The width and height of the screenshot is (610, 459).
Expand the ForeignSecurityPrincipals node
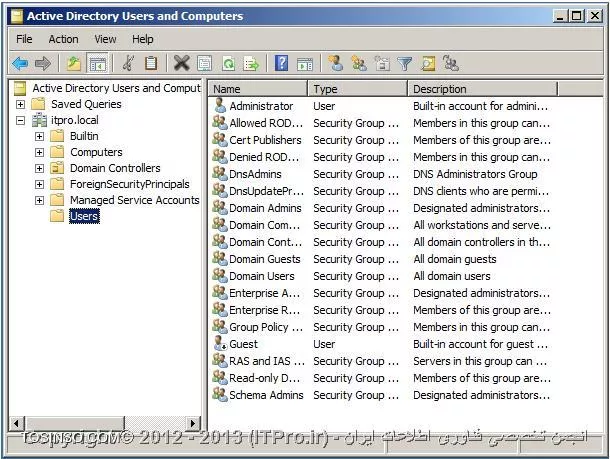point(39,184)
